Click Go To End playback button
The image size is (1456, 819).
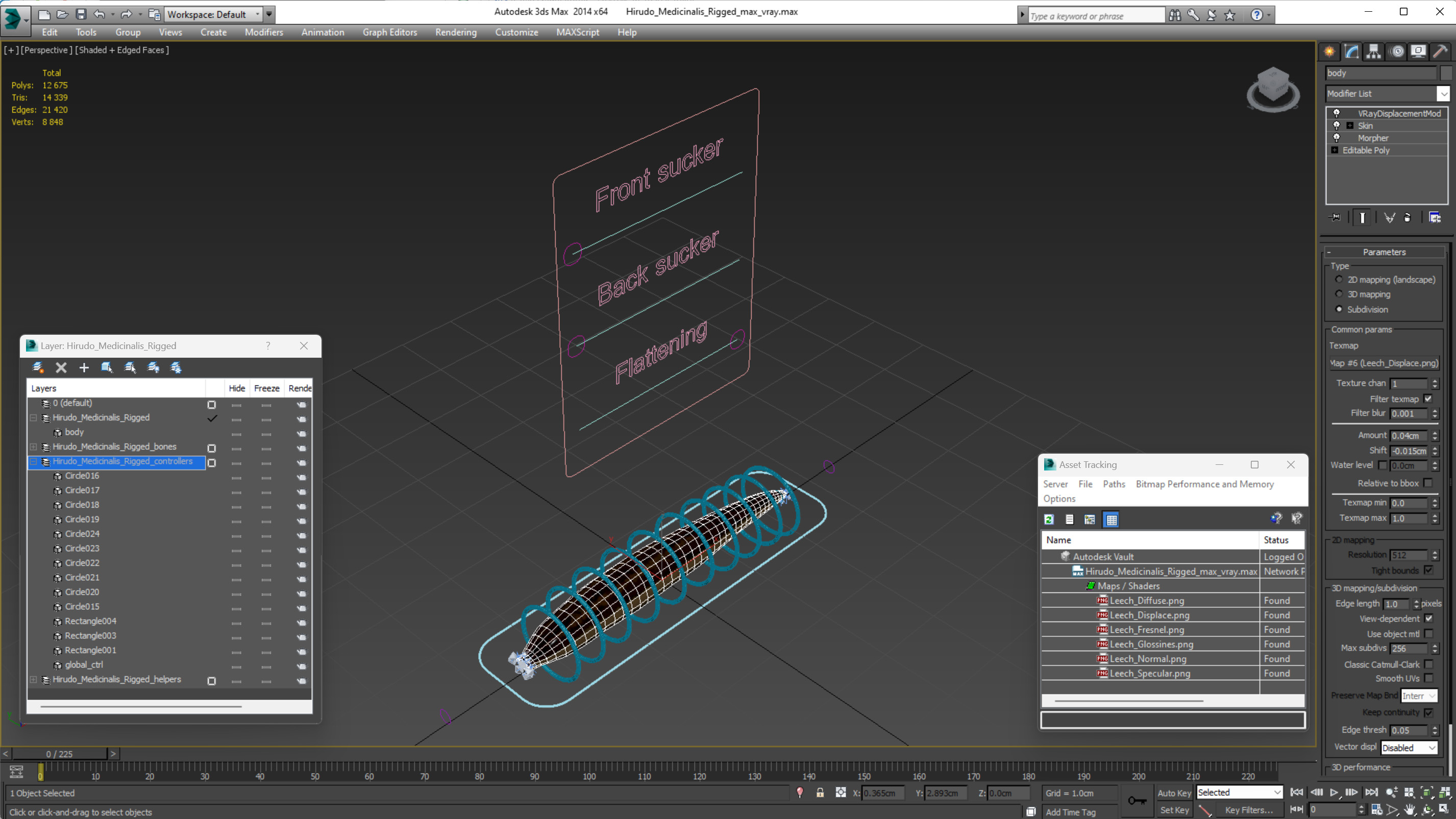click(x=1371, y=792)
